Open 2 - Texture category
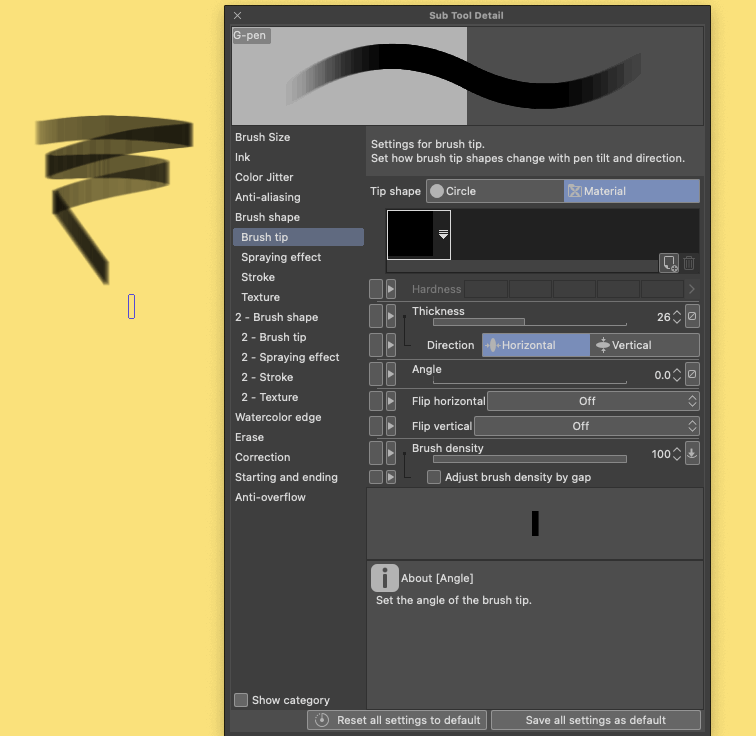Screen dimensions: 756x736 pos(270,397)
